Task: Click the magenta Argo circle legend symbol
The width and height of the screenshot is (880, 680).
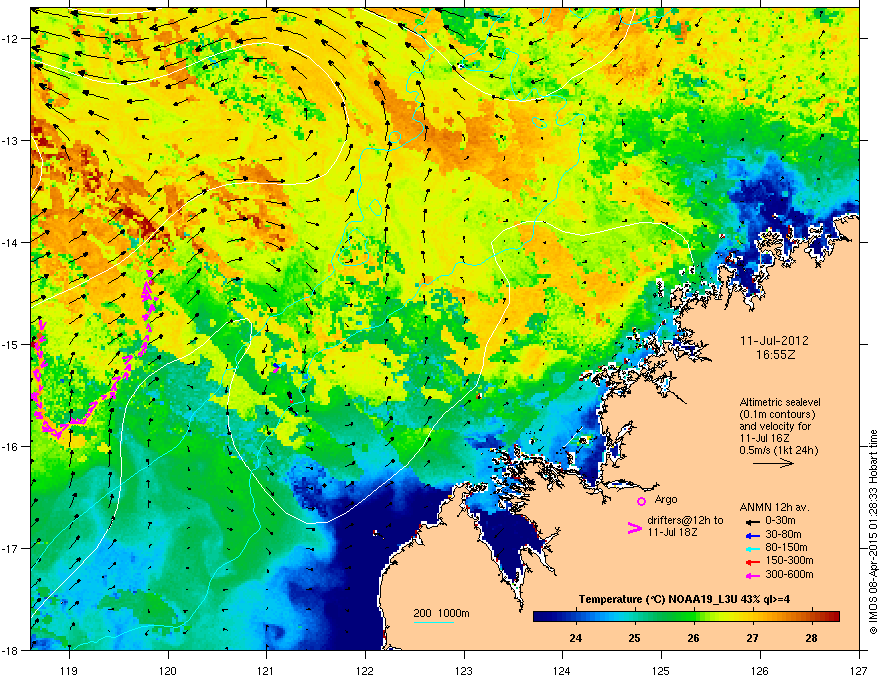Action: 641,501
